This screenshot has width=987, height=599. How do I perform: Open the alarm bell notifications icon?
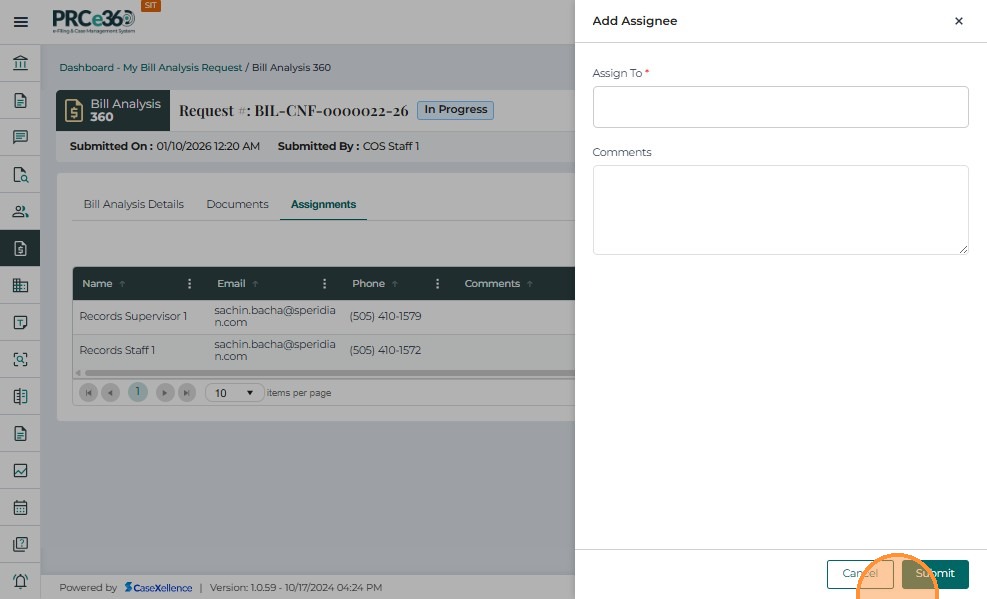click(20, 581)
